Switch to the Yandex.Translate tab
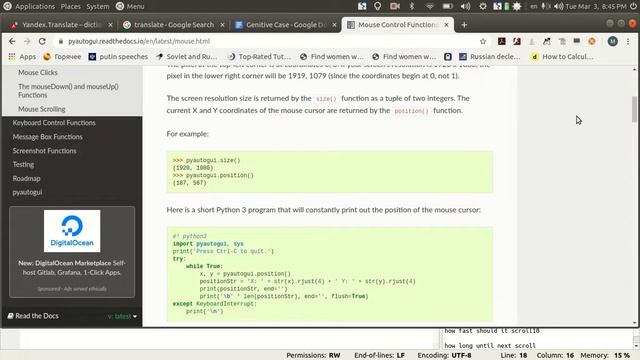 [61, 25]
